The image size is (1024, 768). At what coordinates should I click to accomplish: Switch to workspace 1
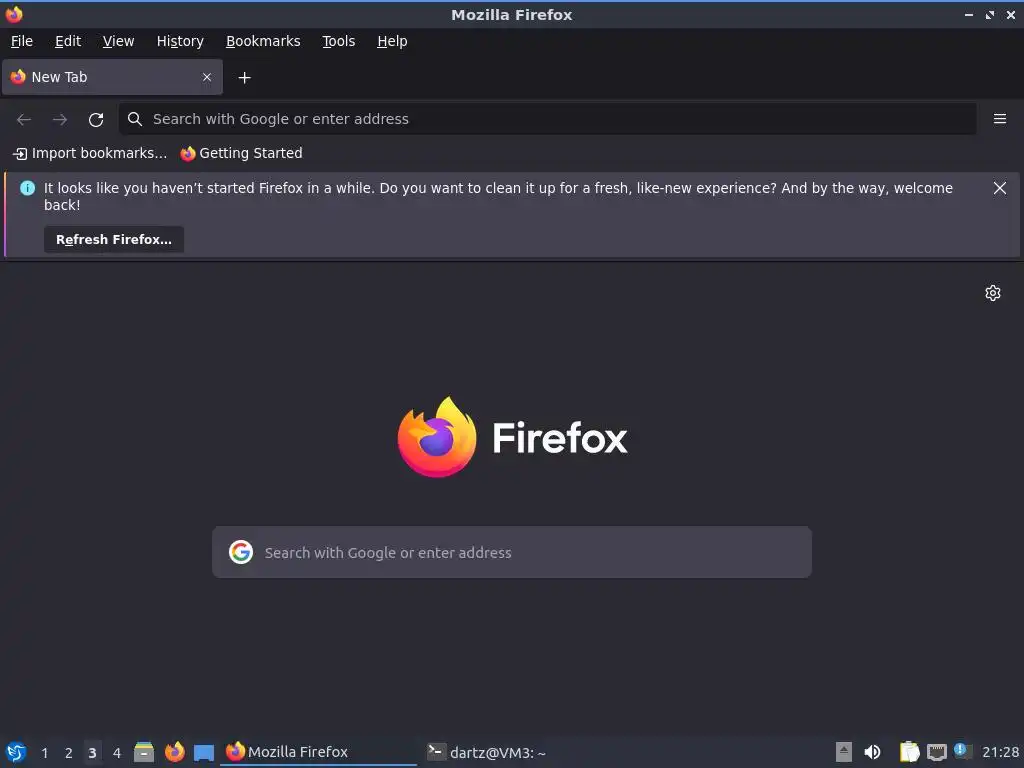44,753
